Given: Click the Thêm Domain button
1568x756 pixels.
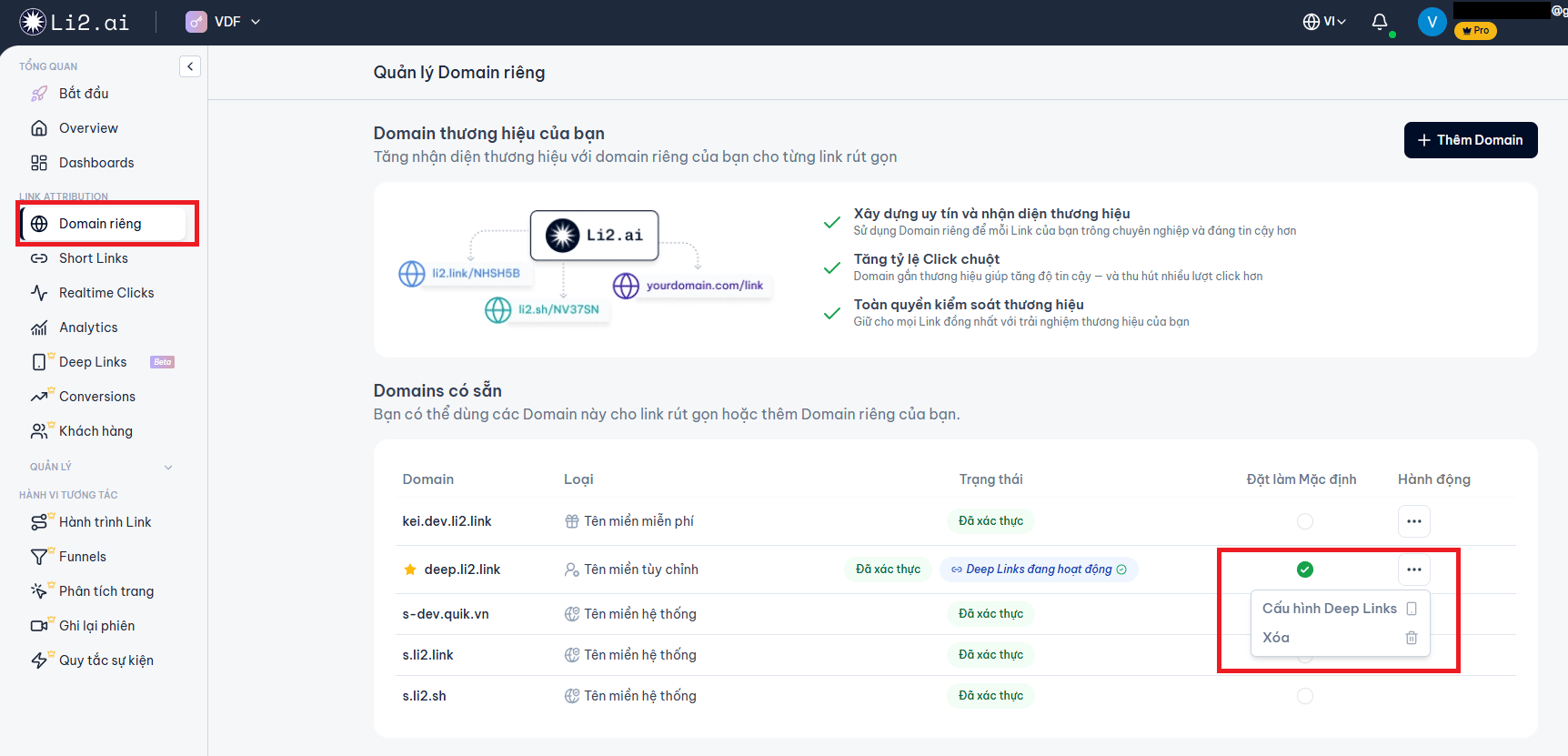Looking at the screenshot, I should click(1471, 140).
